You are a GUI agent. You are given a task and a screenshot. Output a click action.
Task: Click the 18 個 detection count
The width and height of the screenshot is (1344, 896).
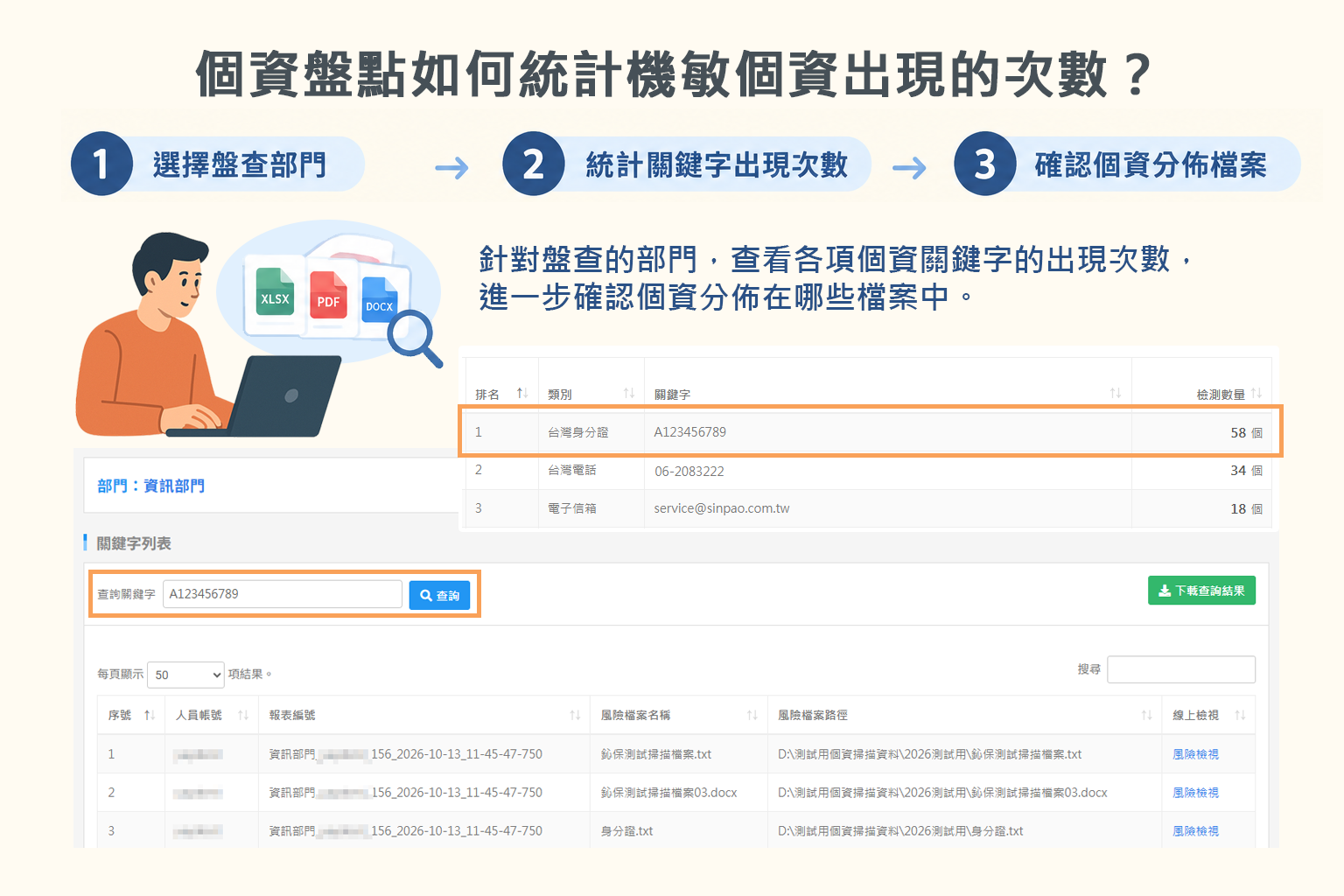click(x=1246, y=509)
